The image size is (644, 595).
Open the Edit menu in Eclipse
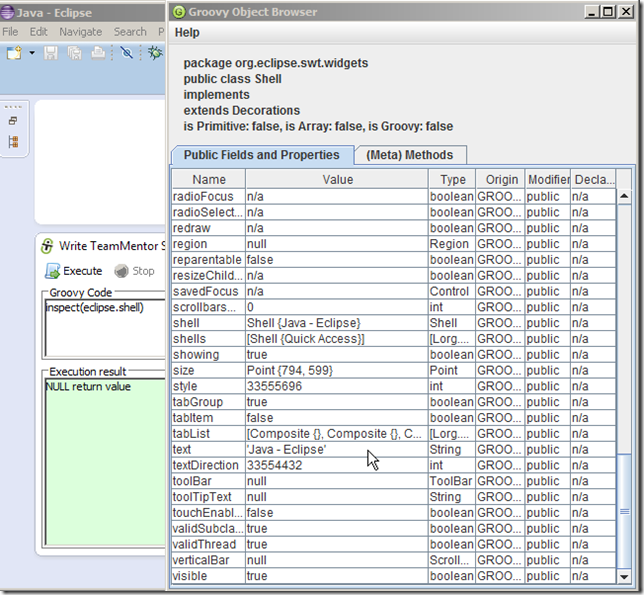tap(38, 32)
